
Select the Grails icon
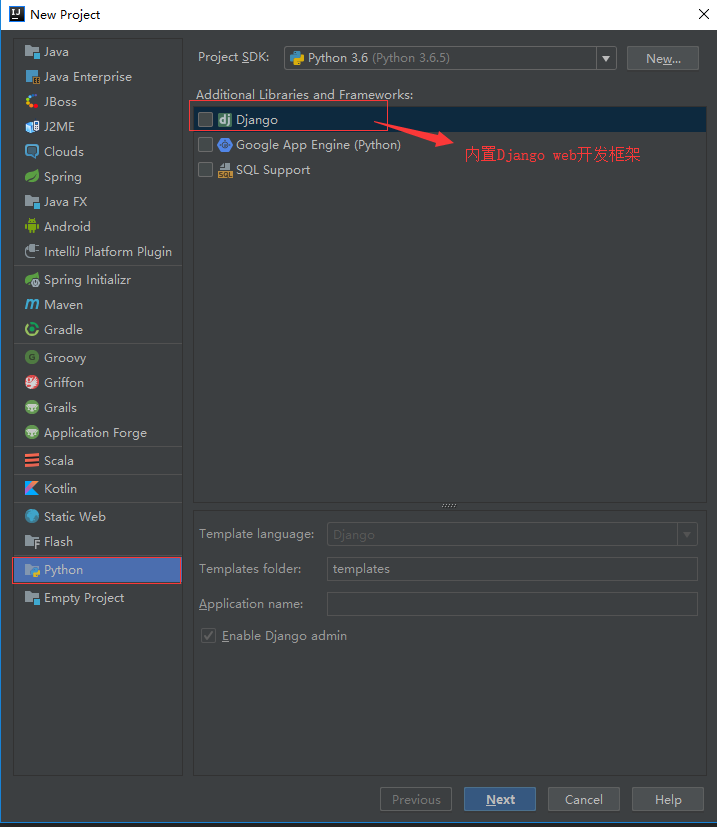tap(32, 408)
